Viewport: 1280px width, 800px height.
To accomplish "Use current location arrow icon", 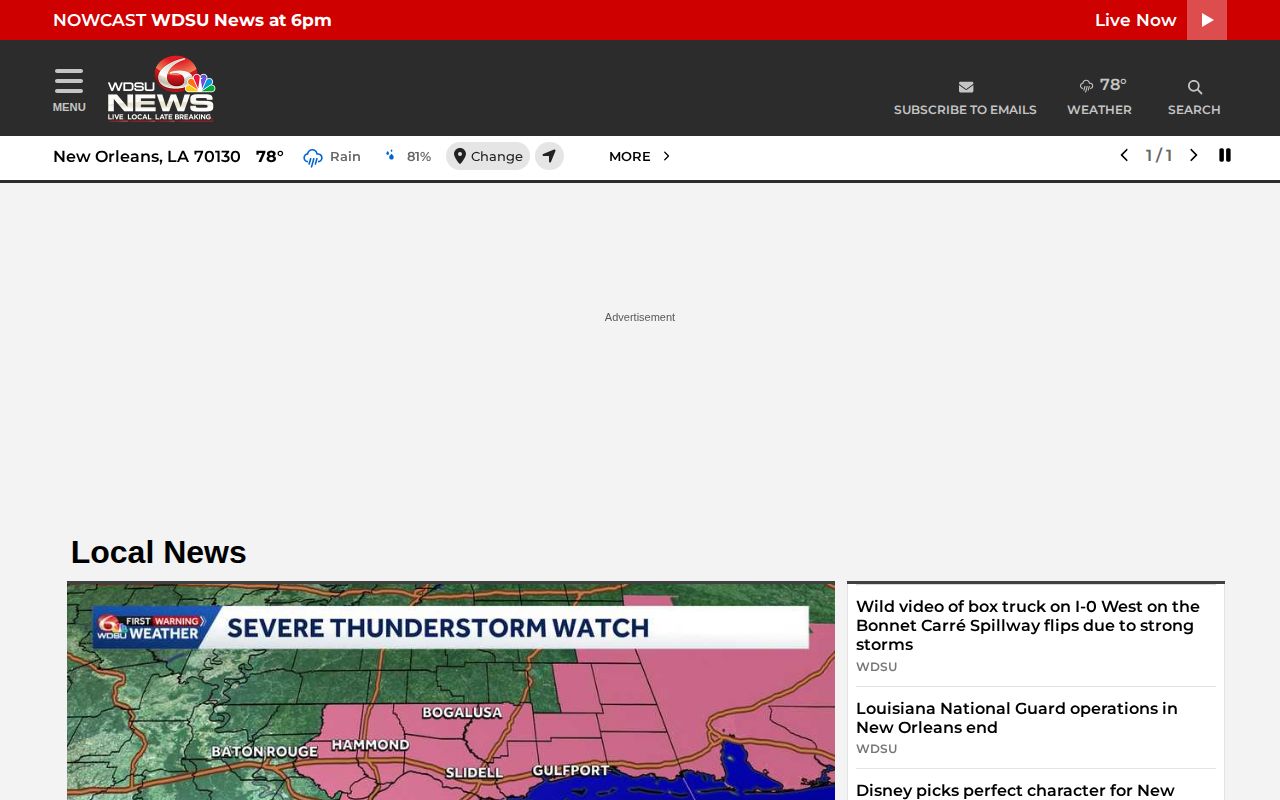I will (x=549, y=156).
